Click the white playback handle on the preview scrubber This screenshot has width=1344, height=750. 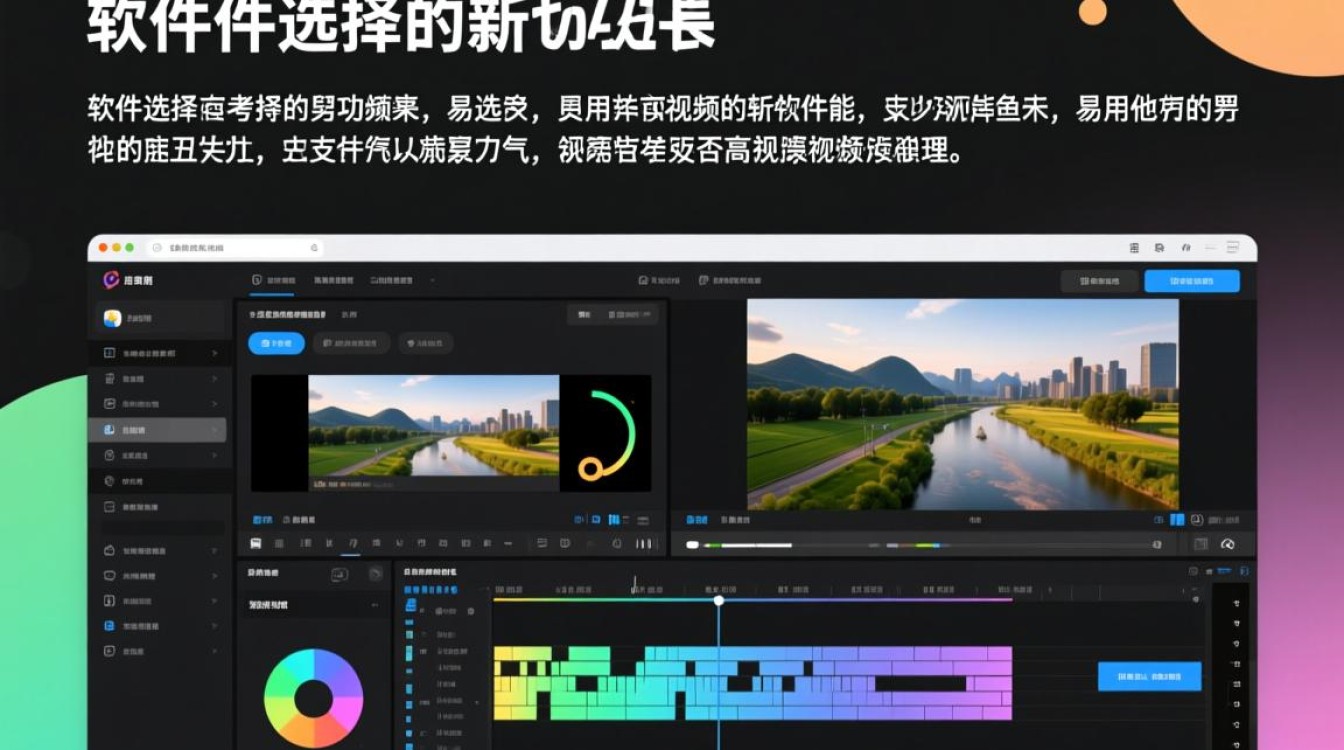pyautogui.click(x=691, y=545)
